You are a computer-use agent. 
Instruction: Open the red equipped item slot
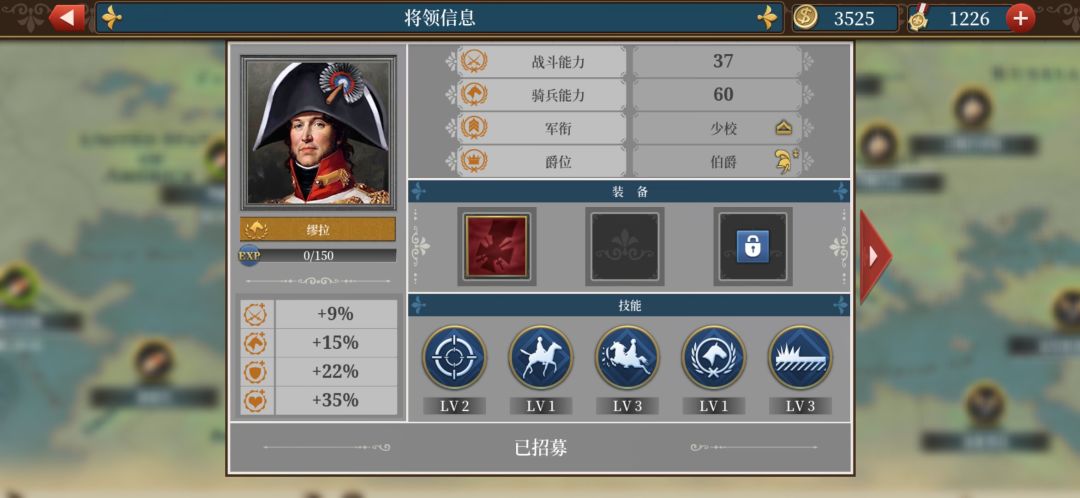coord(497,247)
